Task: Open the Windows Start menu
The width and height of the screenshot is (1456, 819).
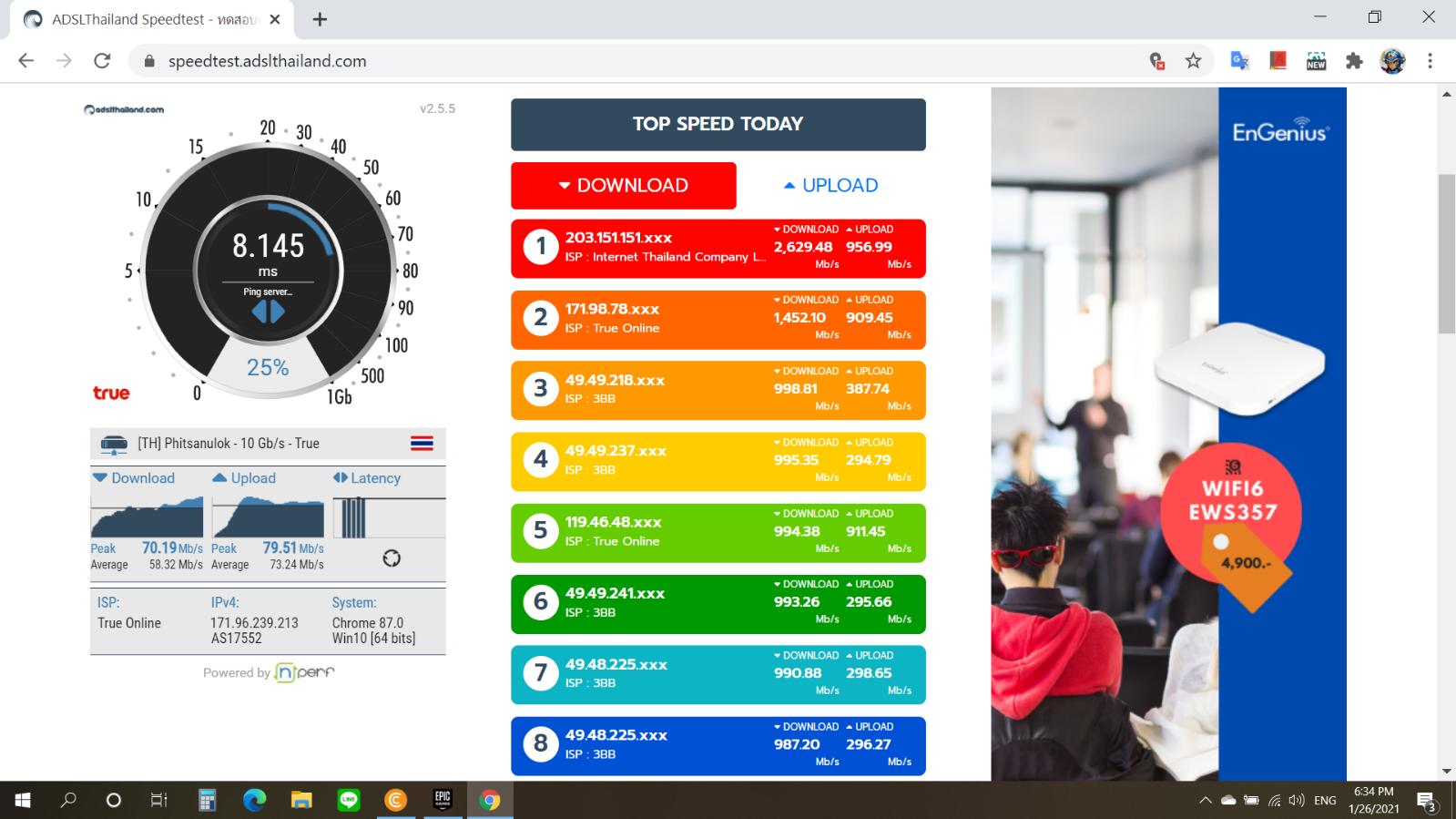Action: (23, 800)
